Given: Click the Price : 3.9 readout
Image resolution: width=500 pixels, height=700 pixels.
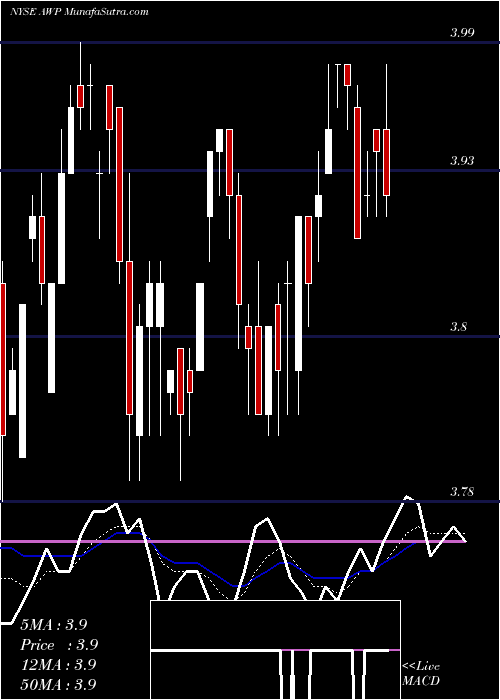Looking at the screenshot, I should coord(59,645).
